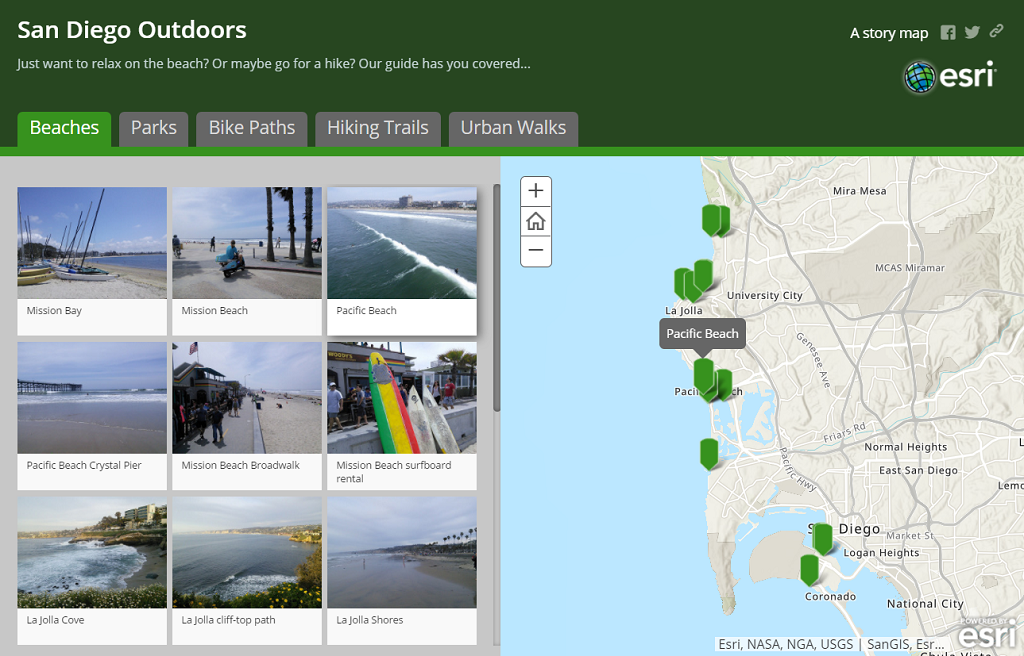This screenshot has height=656, width=1024.
Task: Click the 'Mission Bay' caption
Action: pyautogui.click(x=54, y=310)
